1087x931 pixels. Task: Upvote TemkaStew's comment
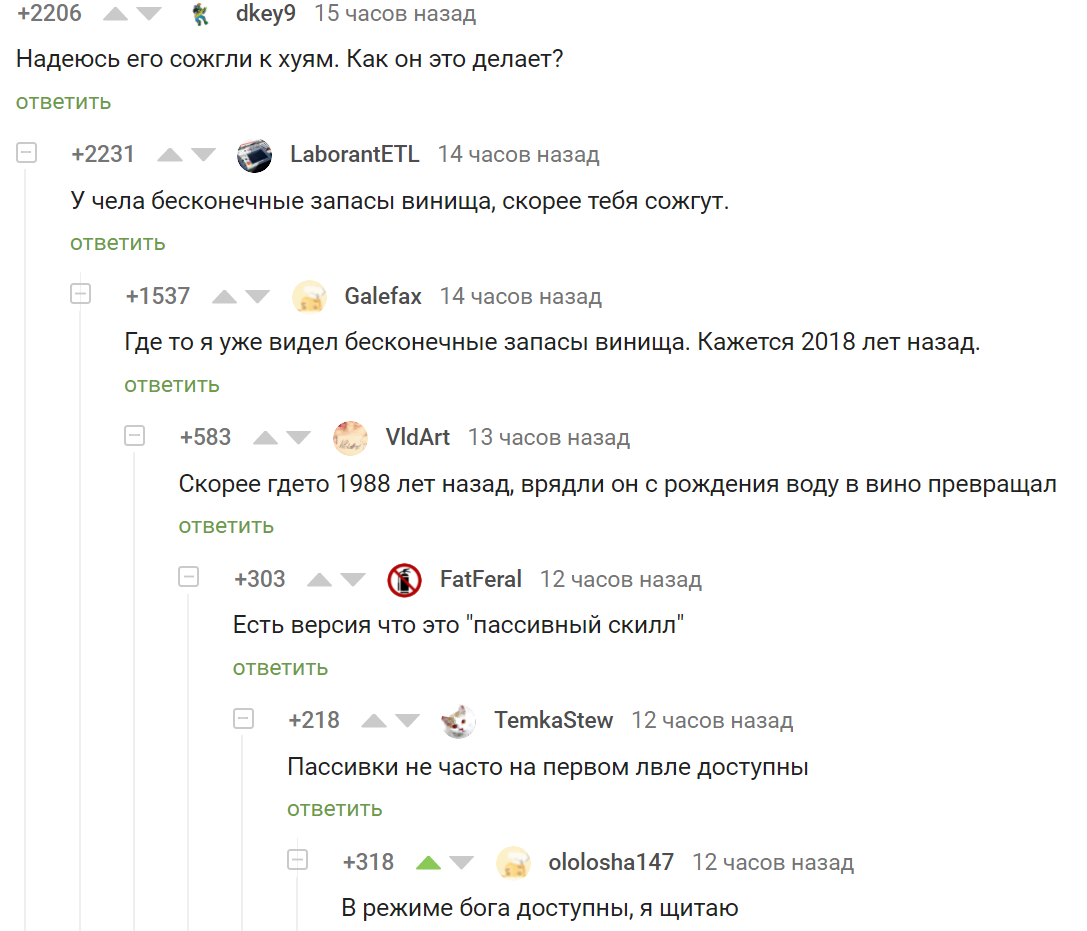tap(374, 721)
